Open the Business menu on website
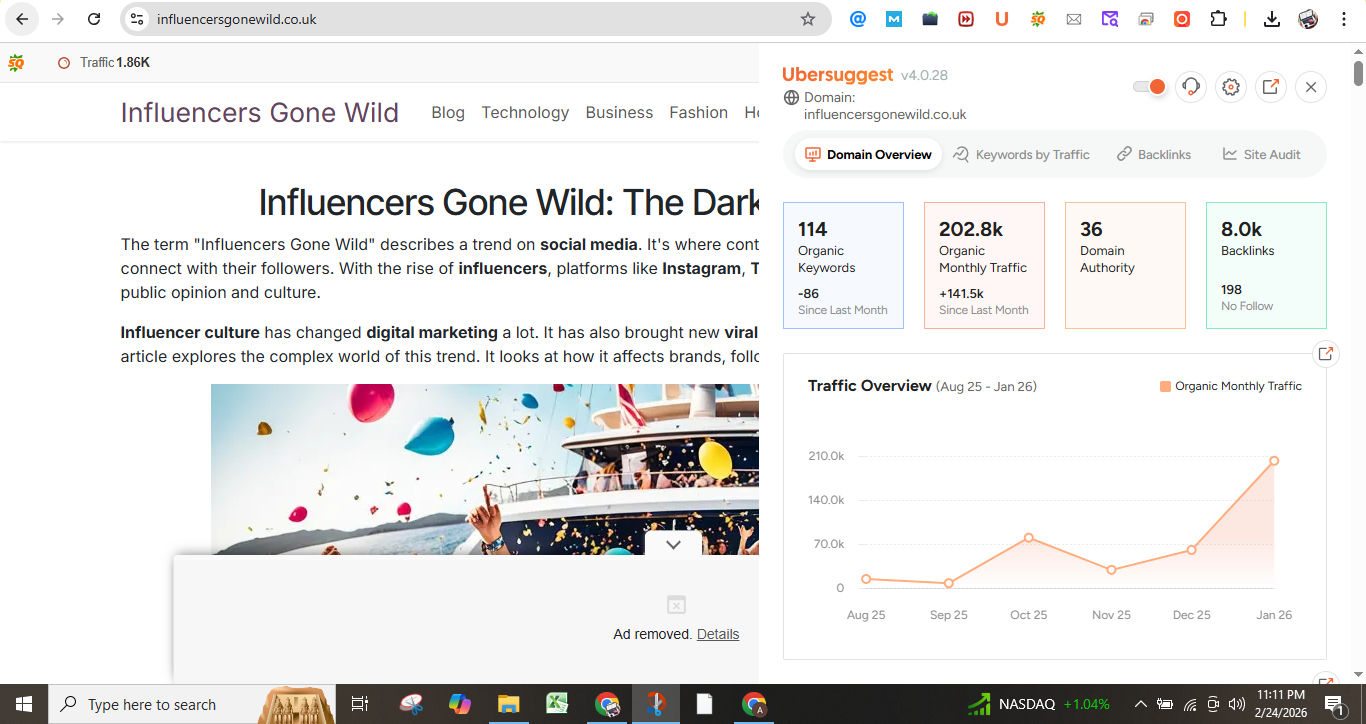 coord(619,113)
